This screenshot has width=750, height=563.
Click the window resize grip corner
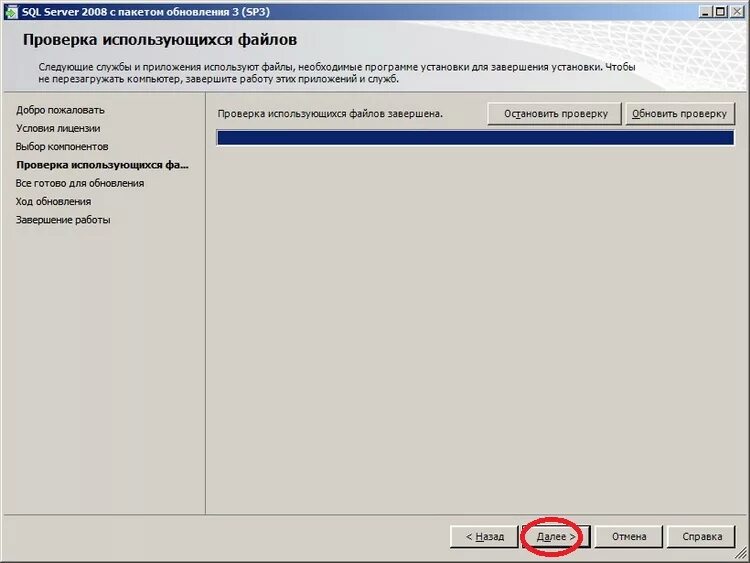tap(740, 553)
